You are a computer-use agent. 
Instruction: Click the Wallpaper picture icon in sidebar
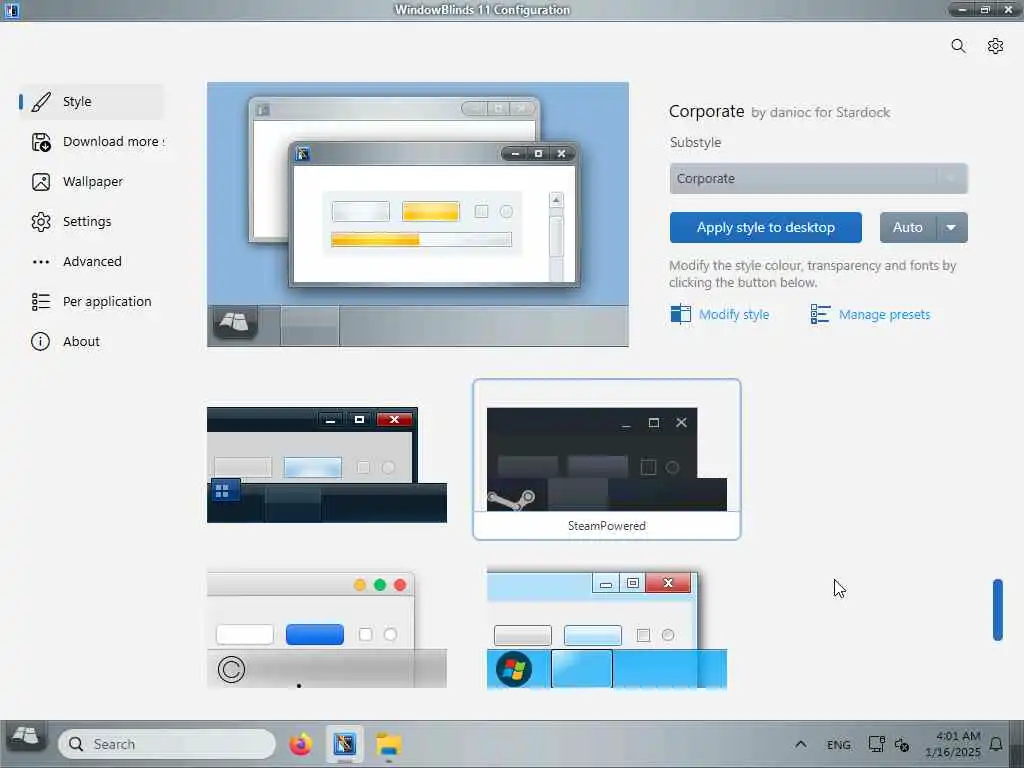40,182
